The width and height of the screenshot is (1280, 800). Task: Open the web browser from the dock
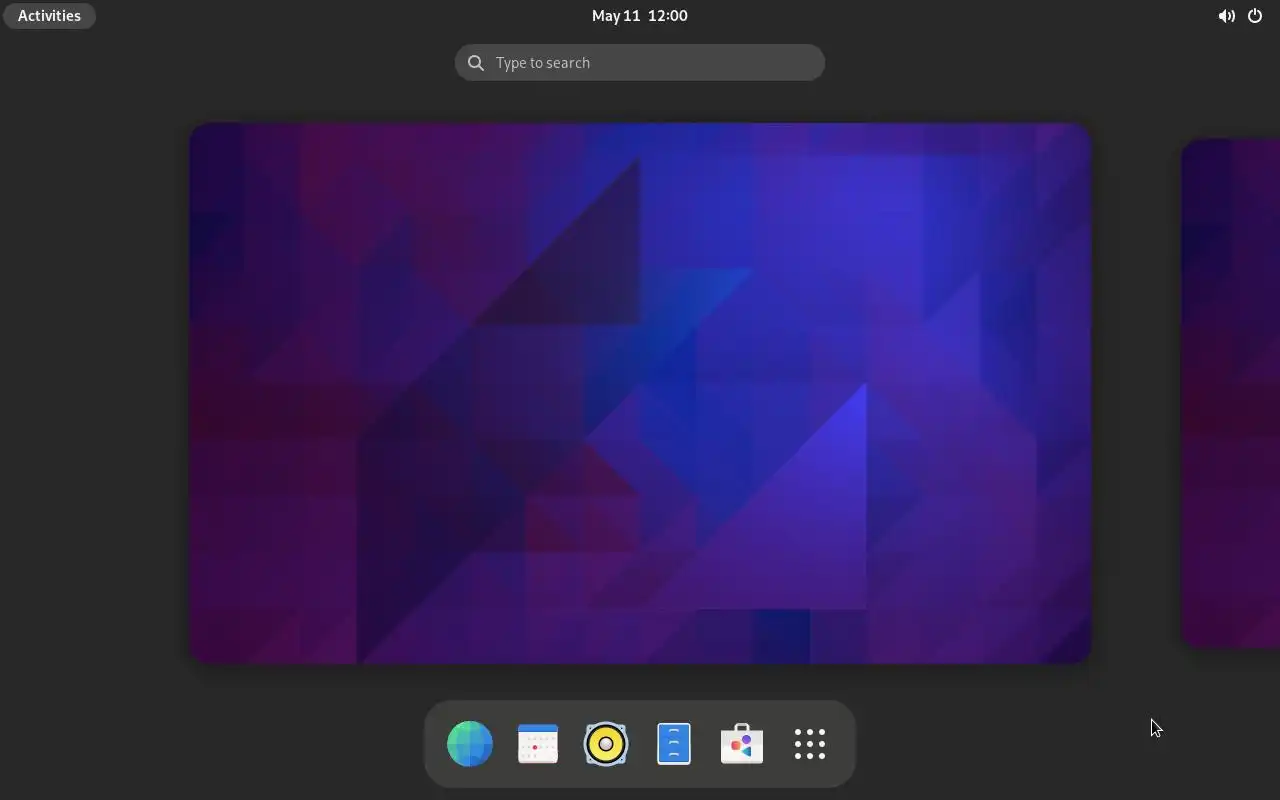(470, 744)
